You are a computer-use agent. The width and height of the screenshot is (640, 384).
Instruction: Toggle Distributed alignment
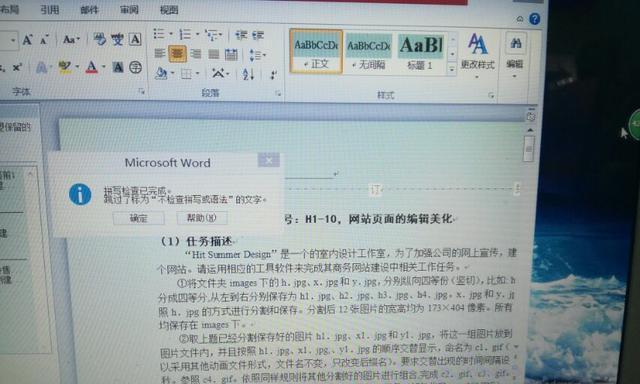tap(231, 54)
